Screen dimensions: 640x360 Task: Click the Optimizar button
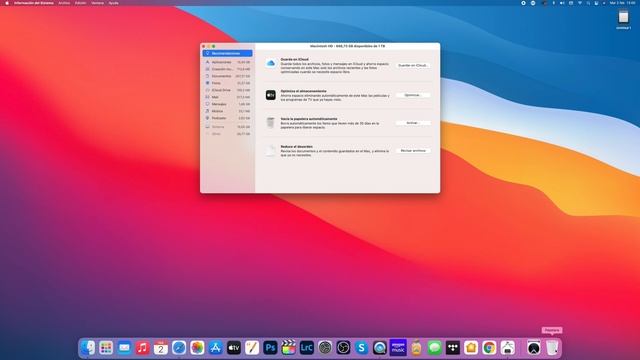pyautogui.click(x=413, y=95)
